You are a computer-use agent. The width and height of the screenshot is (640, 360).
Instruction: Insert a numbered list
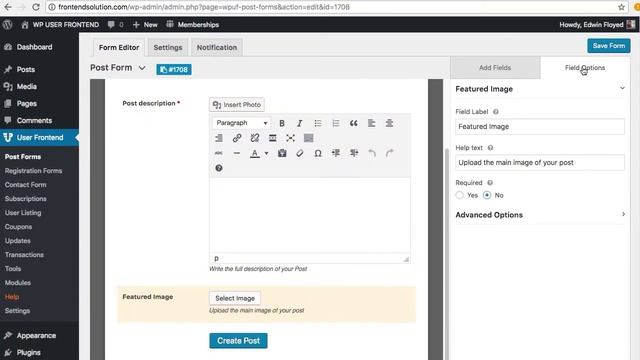coord(336,123)
